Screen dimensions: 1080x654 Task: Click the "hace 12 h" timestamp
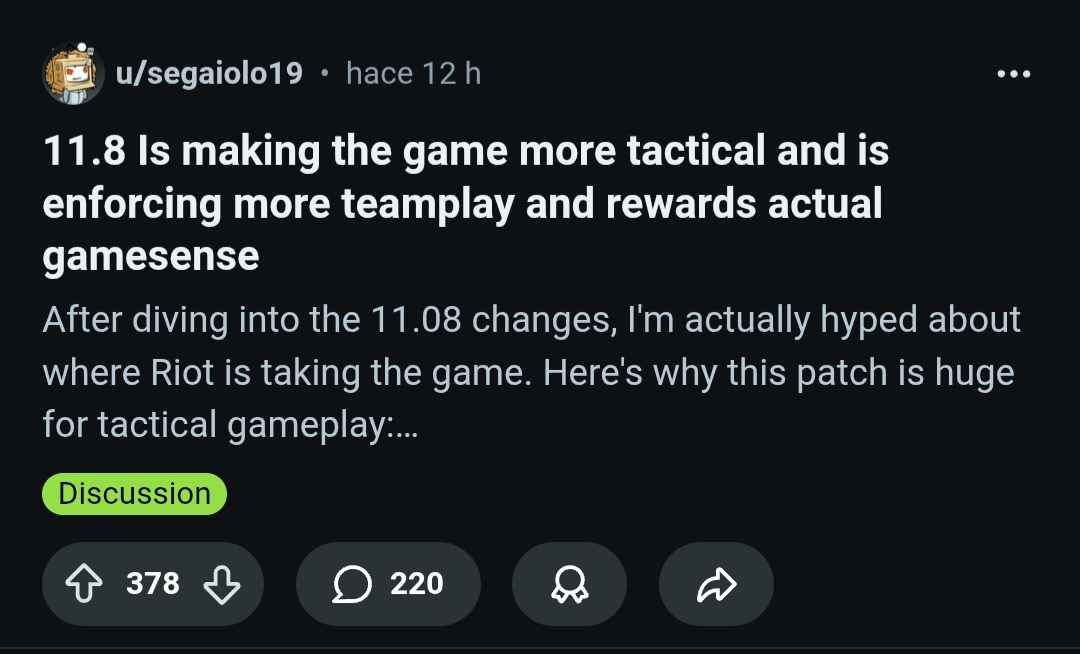point(413,74)
